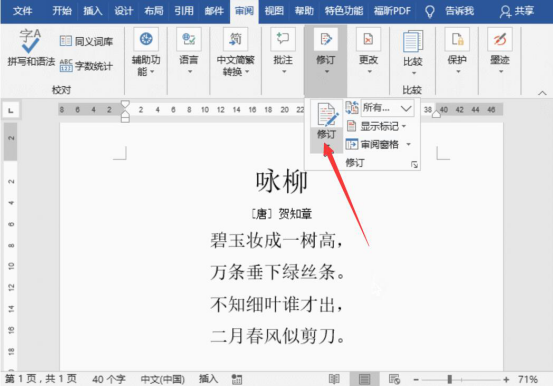This screenshot has width=554, height=387.
Task: Click the zoom in plus button
Action: pyautogui.click(x=506, y=380)
